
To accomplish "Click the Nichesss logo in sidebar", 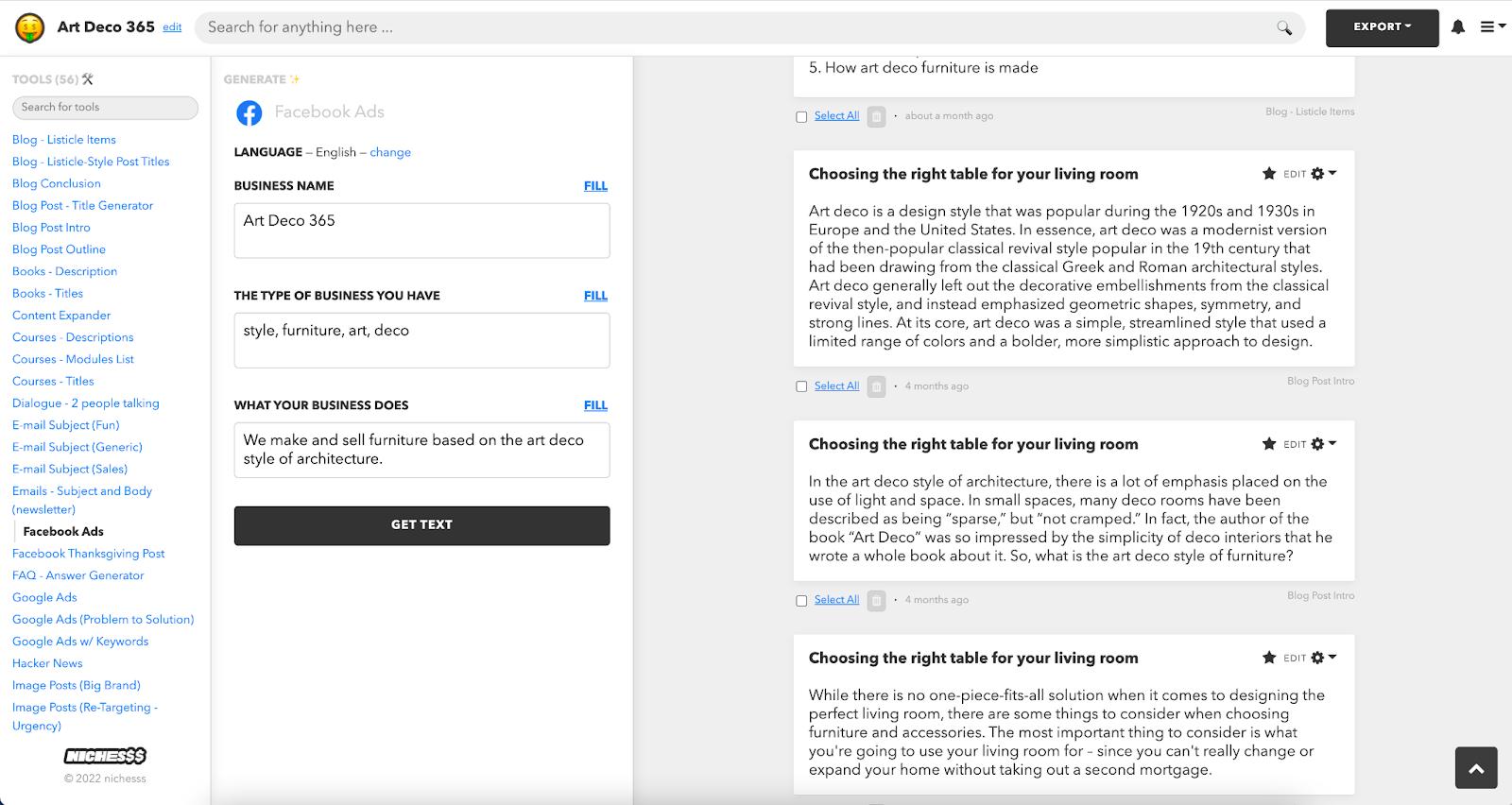I will (105, 756).
